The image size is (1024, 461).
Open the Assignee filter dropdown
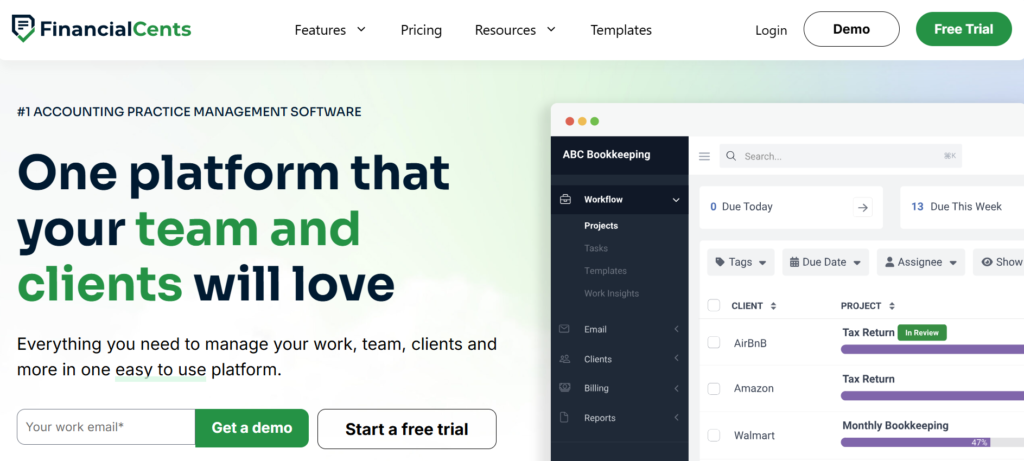pos(921,262)
